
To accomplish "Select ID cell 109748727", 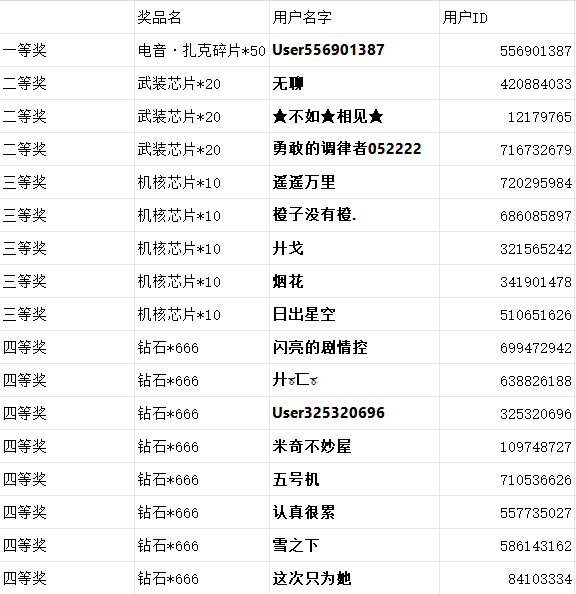I will point(507,446).
